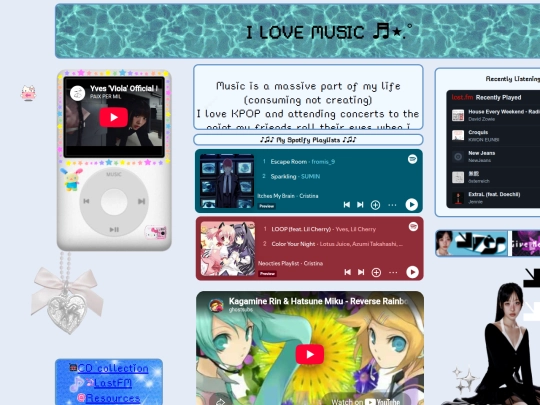Click the iPod center select button
The image size is (540, 405).
coord(114,202)
